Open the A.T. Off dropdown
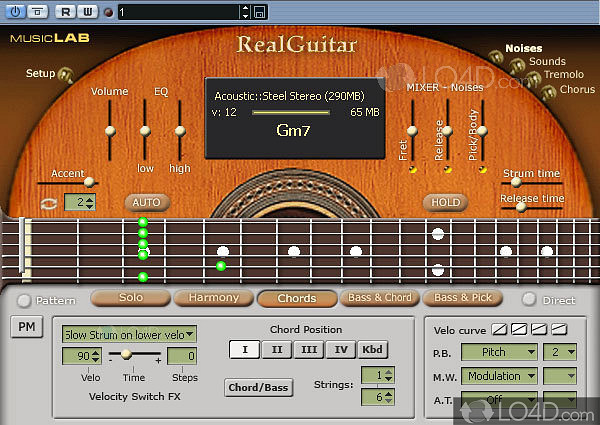Image resolution: width=600 pixels, height=425 pixels. tap(499, 400)
